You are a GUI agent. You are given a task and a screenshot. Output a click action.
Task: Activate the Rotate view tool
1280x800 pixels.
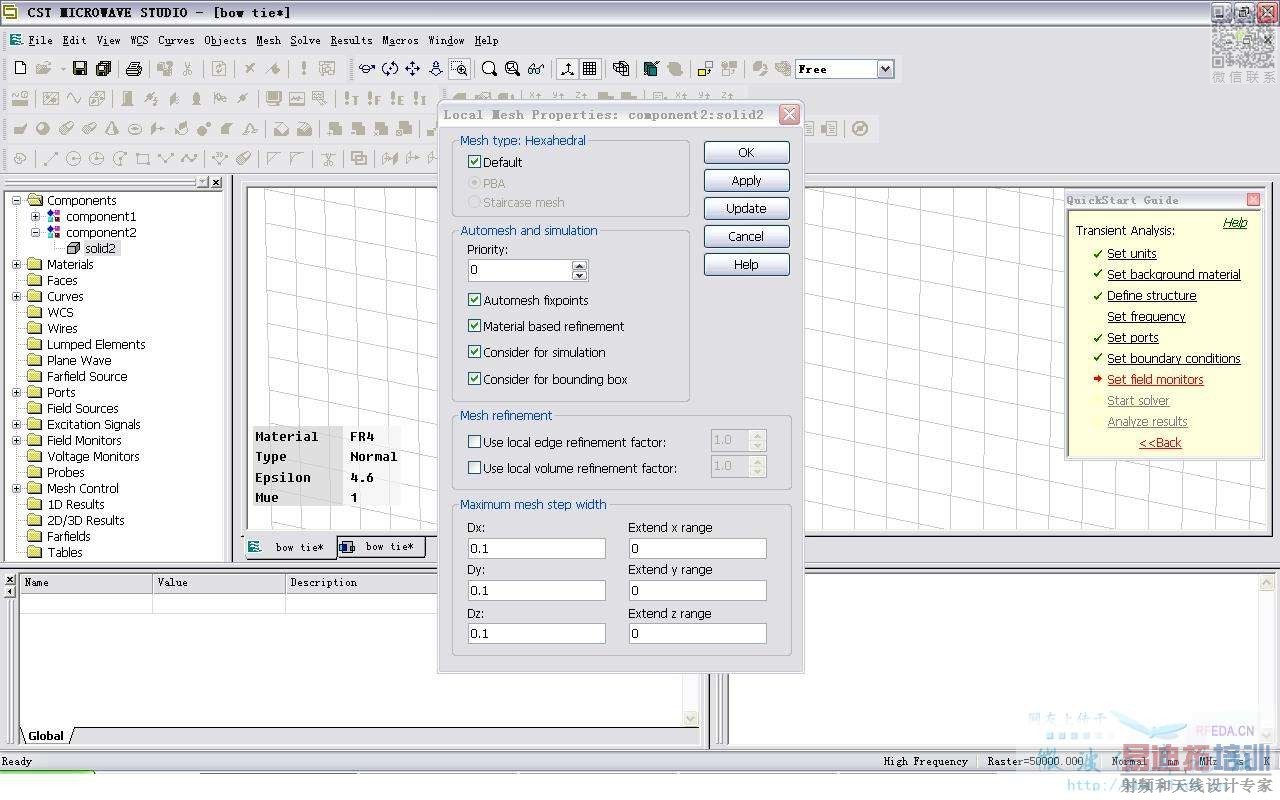point(367,69)
